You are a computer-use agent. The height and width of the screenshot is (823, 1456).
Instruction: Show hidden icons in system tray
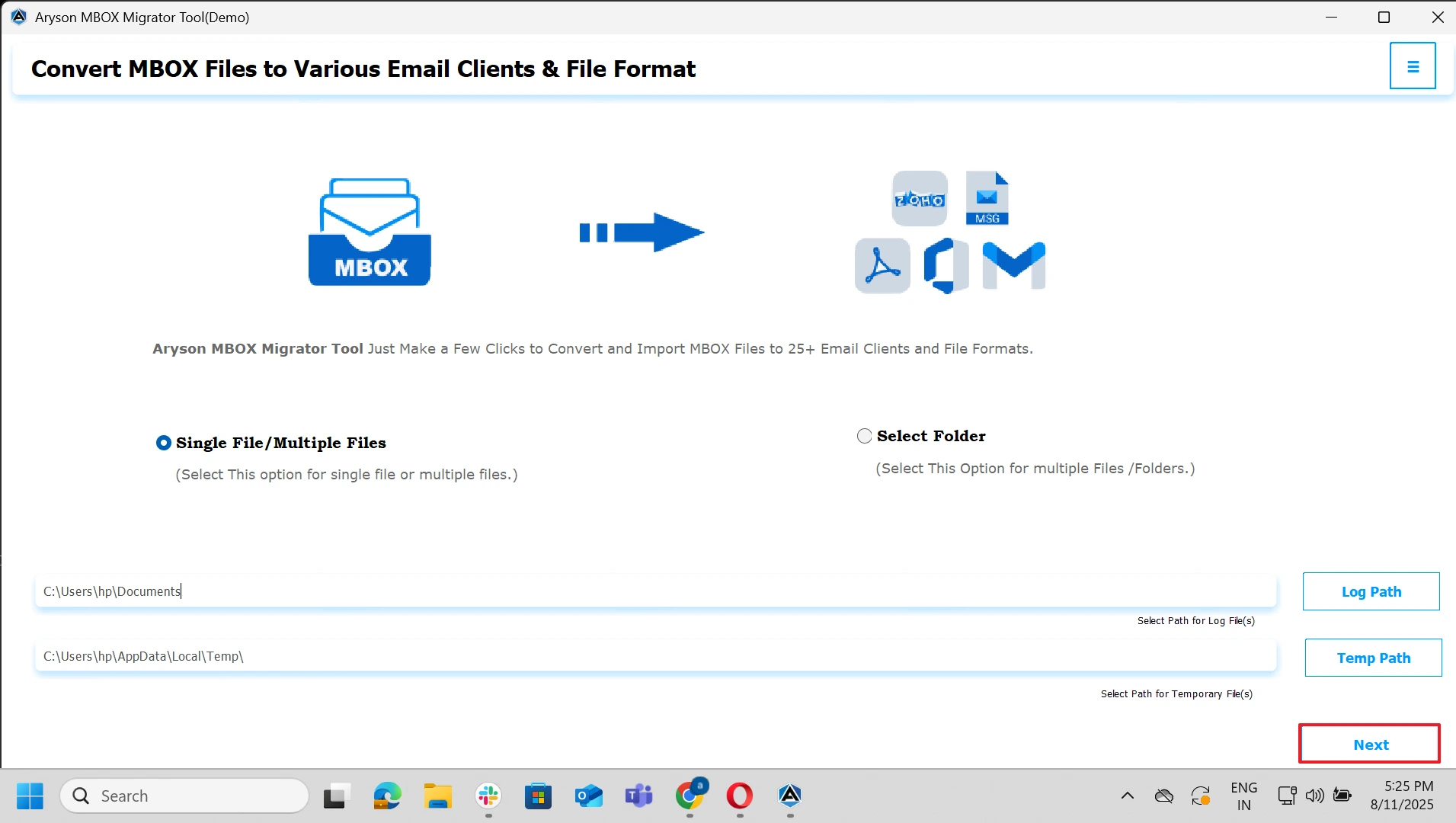pyautogui.click(x=1128, y=796)
